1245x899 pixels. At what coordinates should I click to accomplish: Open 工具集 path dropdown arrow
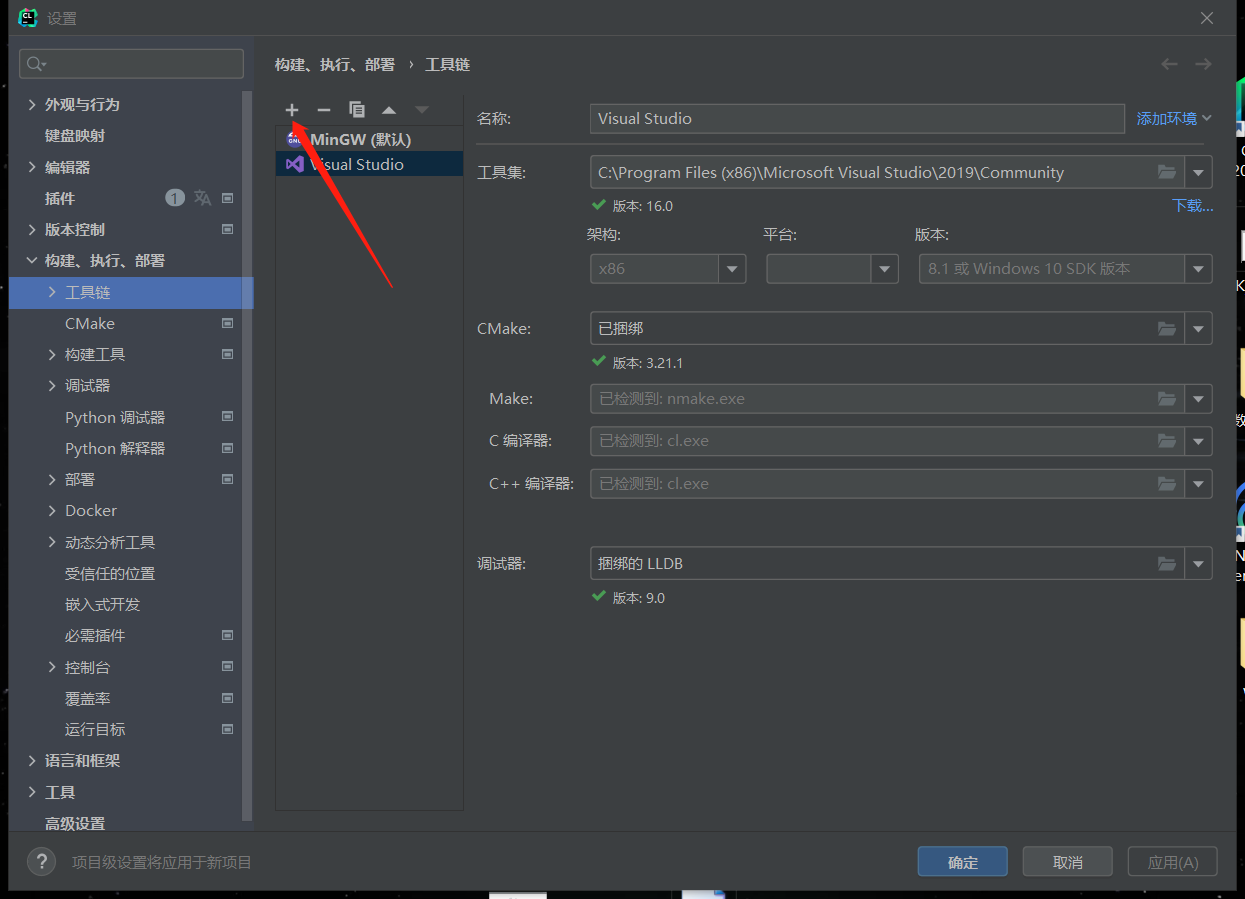click(x=1199, y=172)
